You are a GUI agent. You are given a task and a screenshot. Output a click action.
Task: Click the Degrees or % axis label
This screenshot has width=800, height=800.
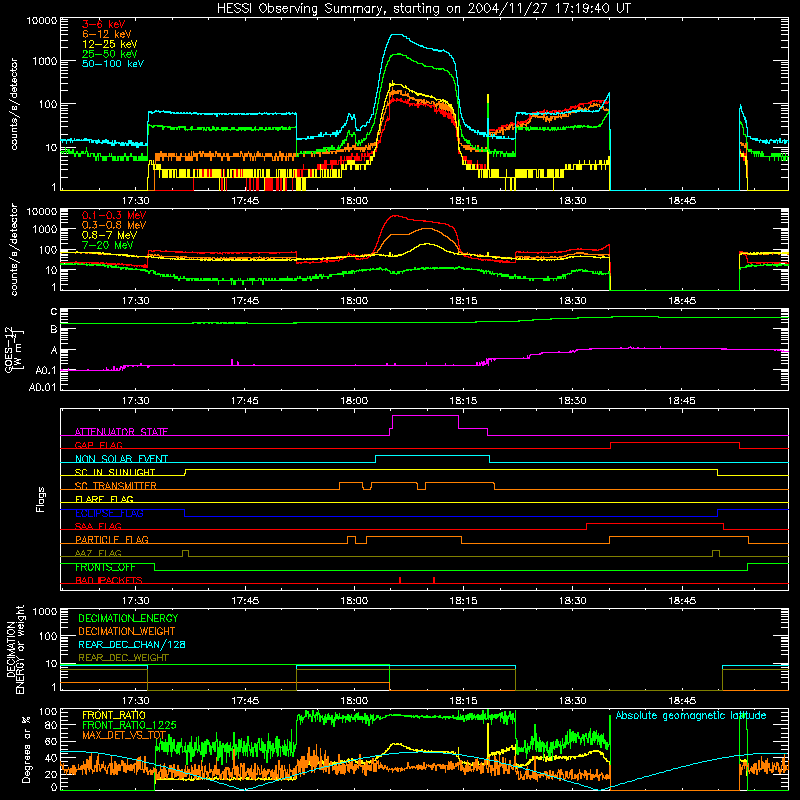click(26, 749)
